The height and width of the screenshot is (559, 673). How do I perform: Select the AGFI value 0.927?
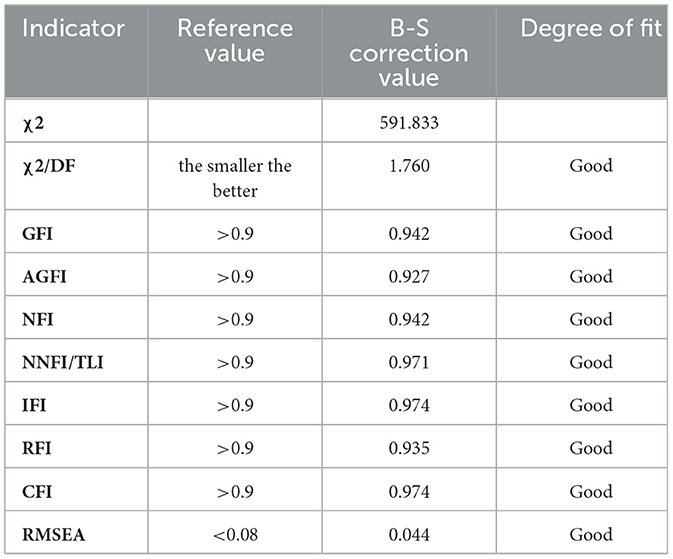pyautogui.click(x=409, y=276)
